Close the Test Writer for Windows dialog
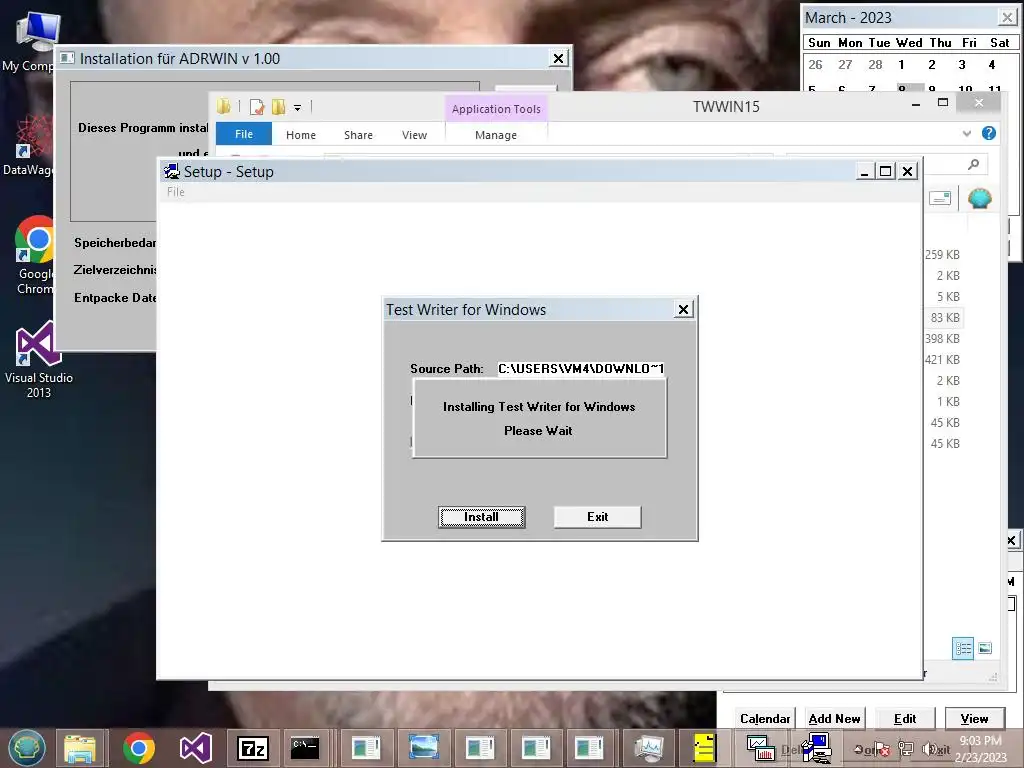The image size is (1024, 768). (x=683, y=310)
